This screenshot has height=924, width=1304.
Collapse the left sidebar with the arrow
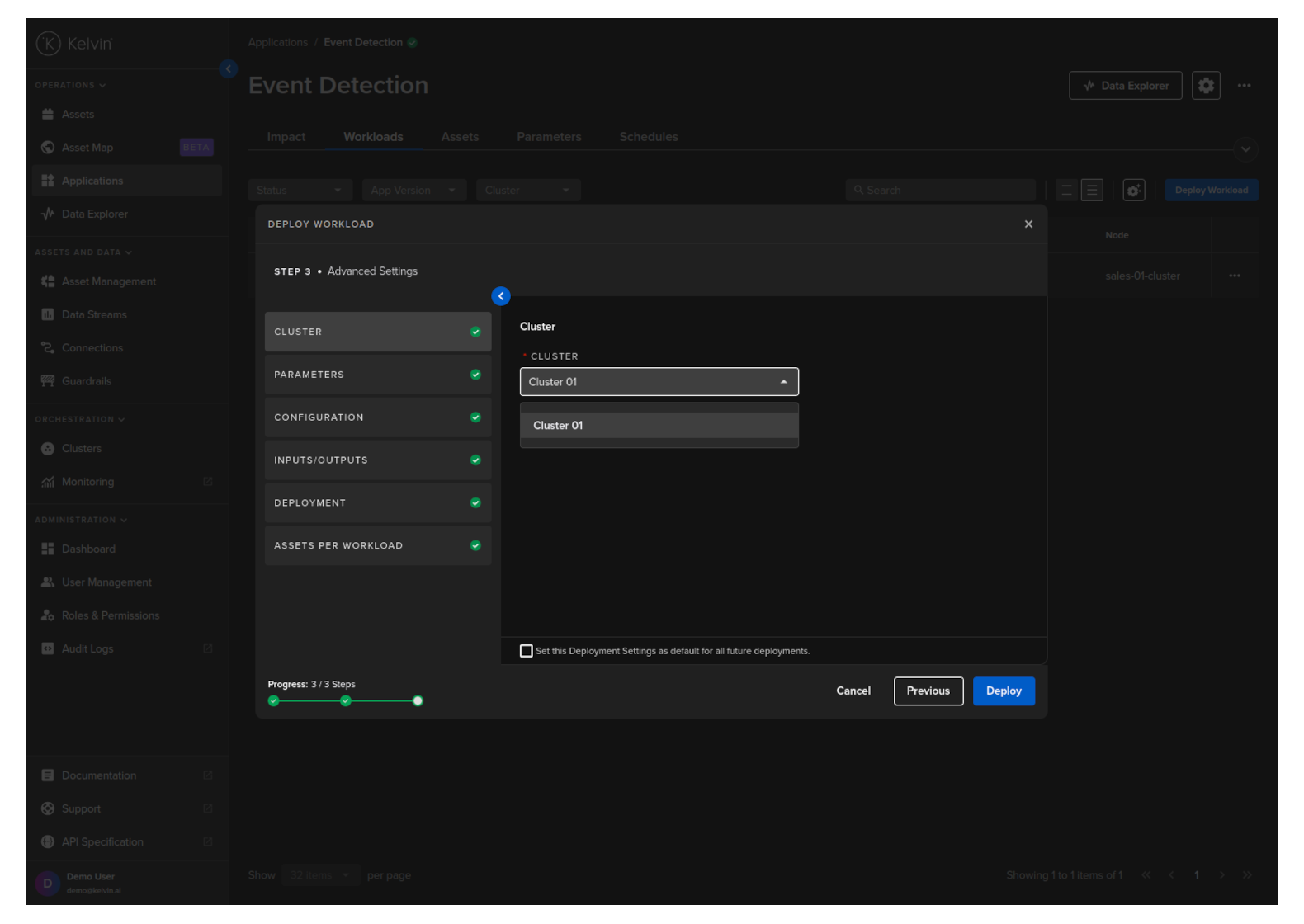click(x=229, y=69)
